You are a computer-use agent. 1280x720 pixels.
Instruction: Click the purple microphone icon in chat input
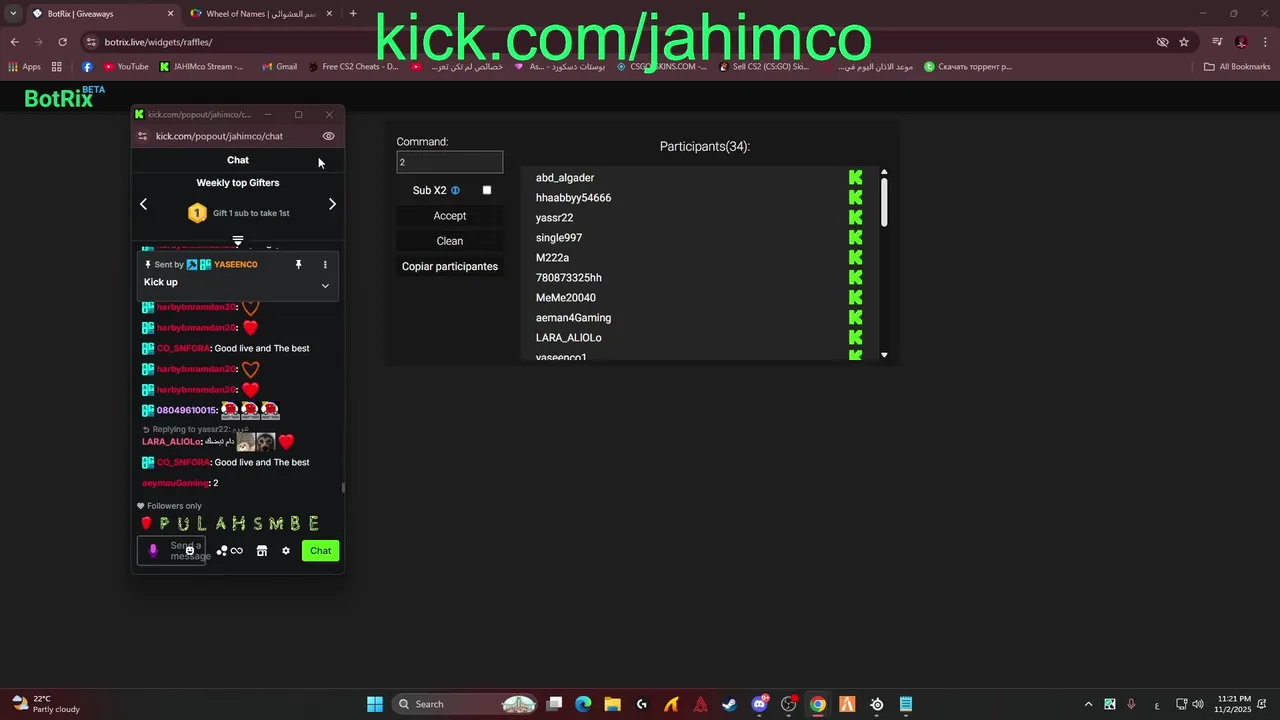[x=153, y=550]
